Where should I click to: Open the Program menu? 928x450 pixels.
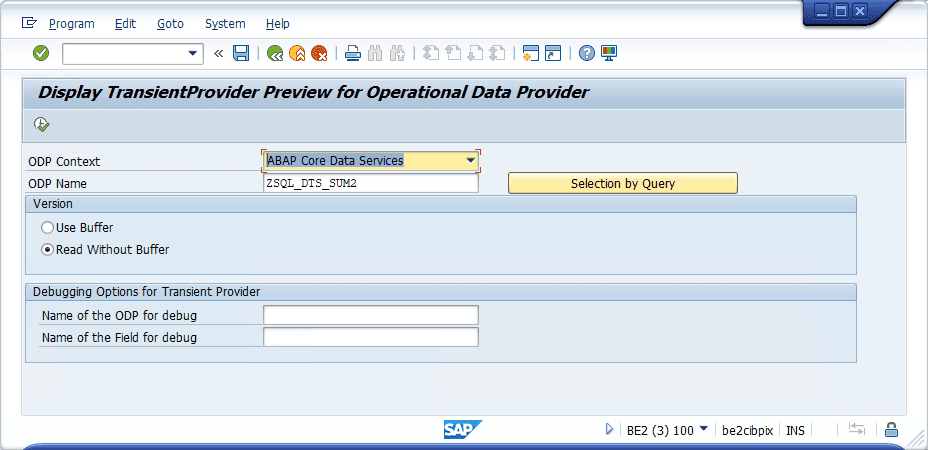(72, 24)
